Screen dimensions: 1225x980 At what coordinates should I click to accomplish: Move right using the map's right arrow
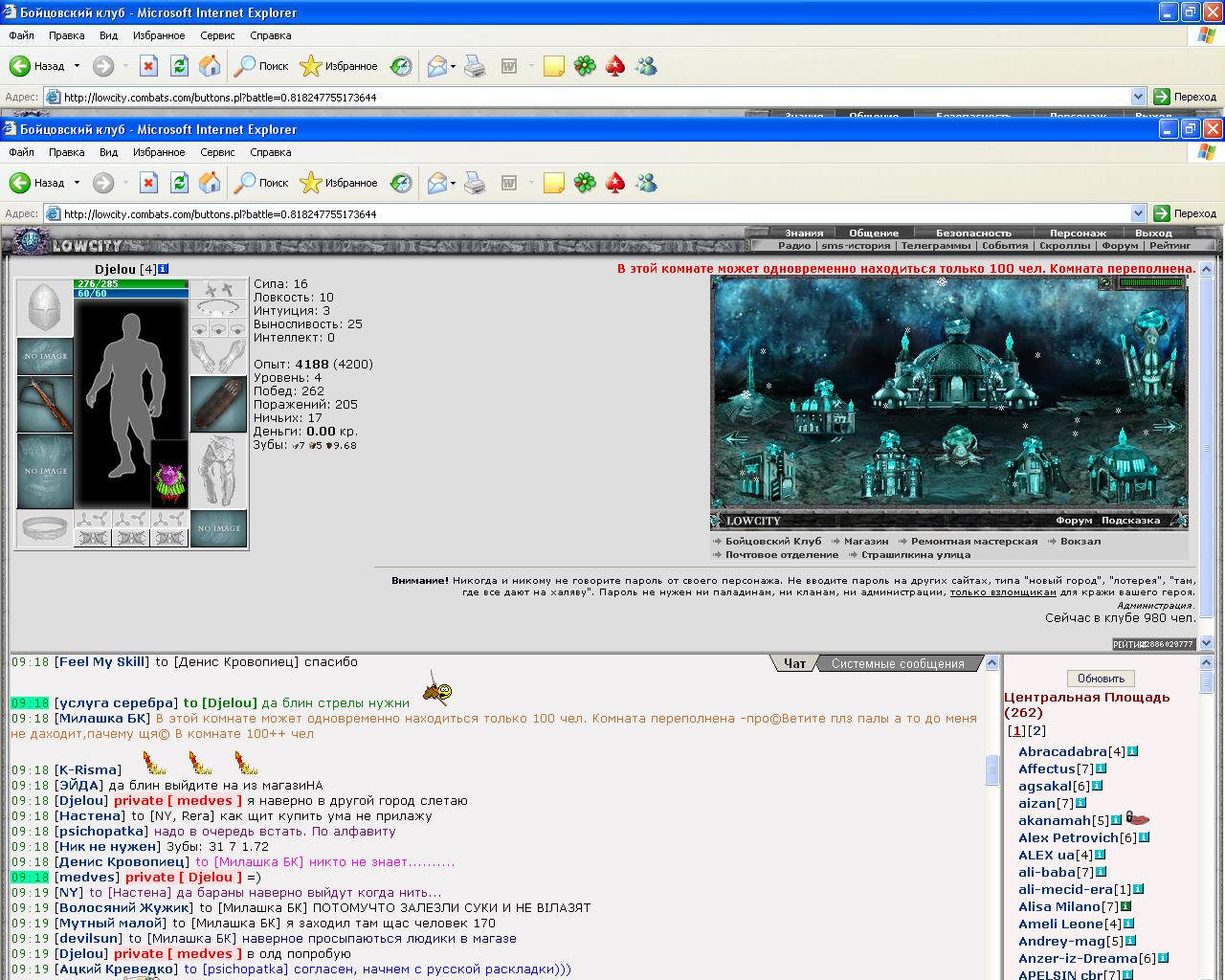(1169, 428)
